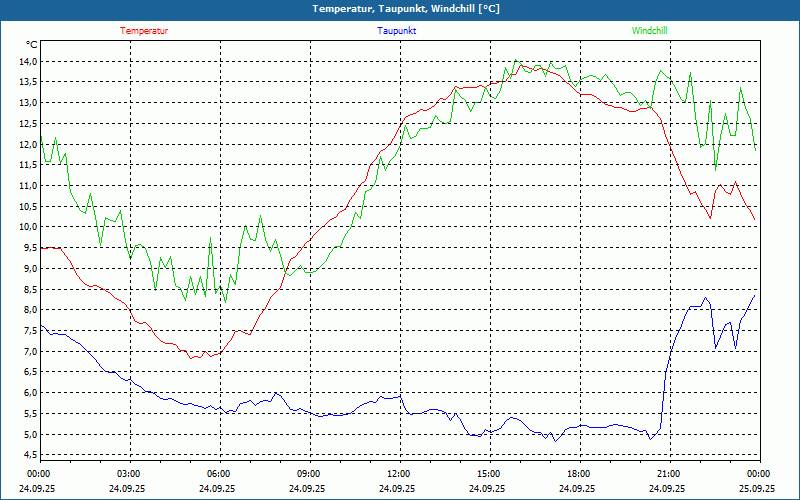800x500 pixels.
Task: Select the 12:00 time axis label
Action: [x=399, y=474]
